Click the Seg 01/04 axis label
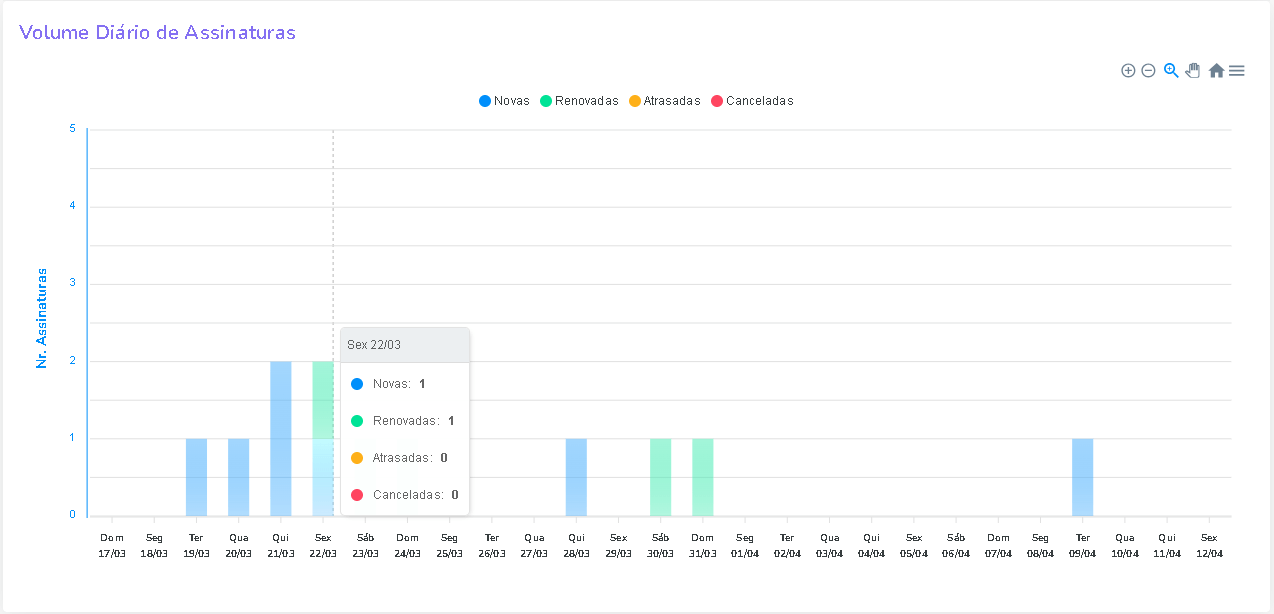This screenshot has height=614, width=1274. point(745,545)
